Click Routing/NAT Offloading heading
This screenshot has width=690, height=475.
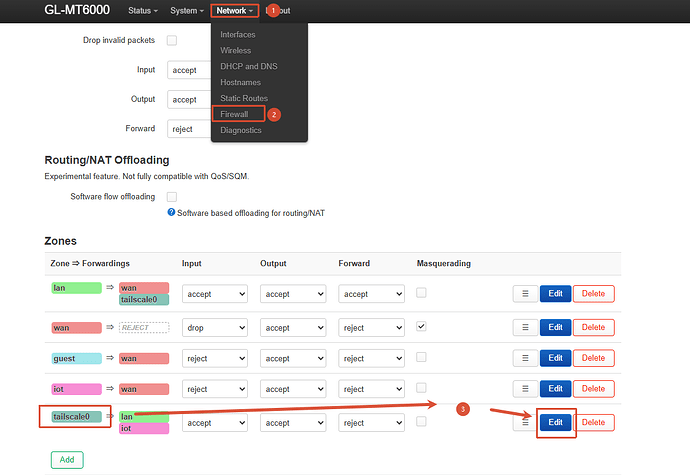[x=107, y=160]
